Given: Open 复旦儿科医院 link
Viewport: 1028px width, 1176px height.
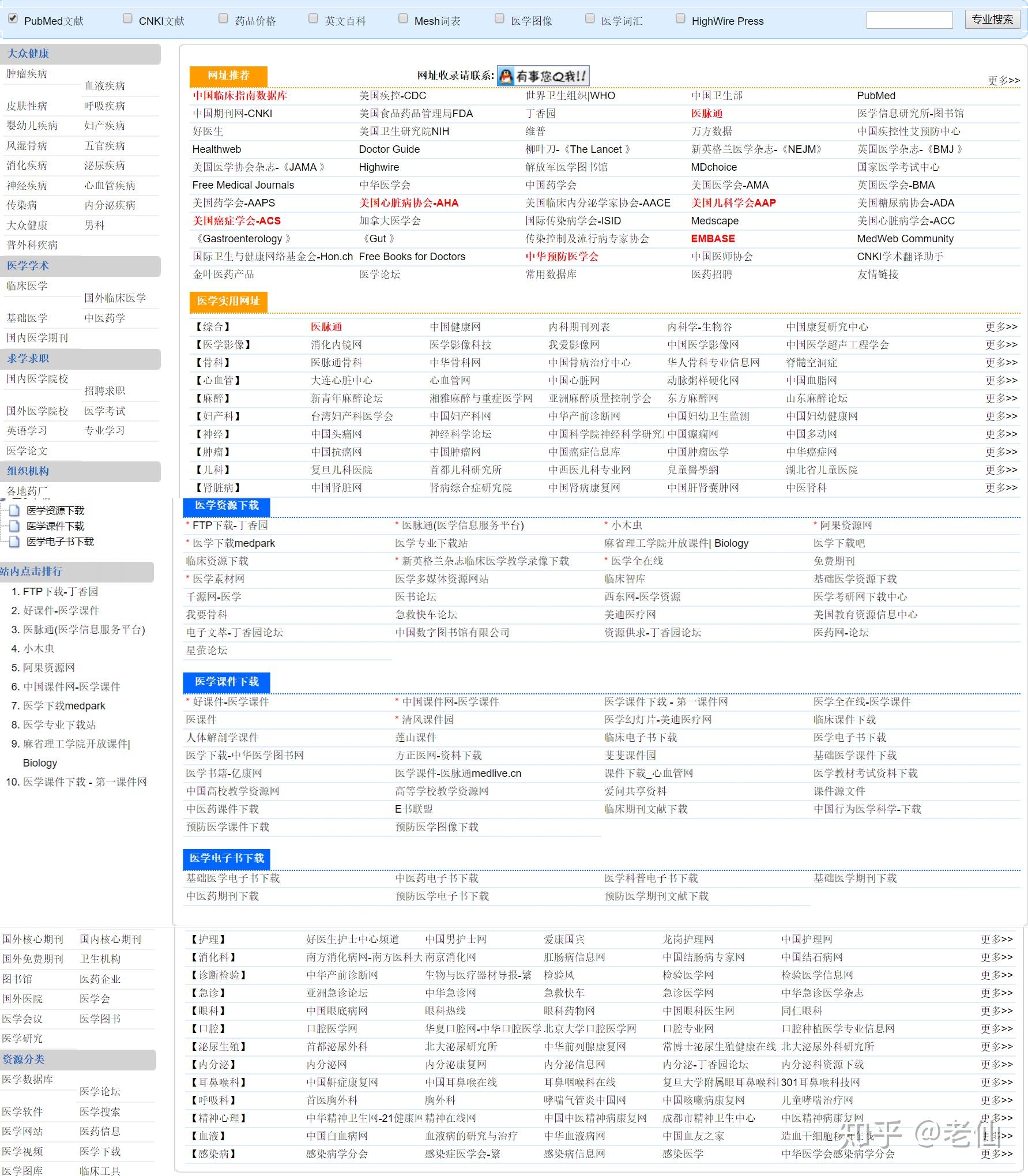Looking at the screenshot, I should (x=341, y=470).
